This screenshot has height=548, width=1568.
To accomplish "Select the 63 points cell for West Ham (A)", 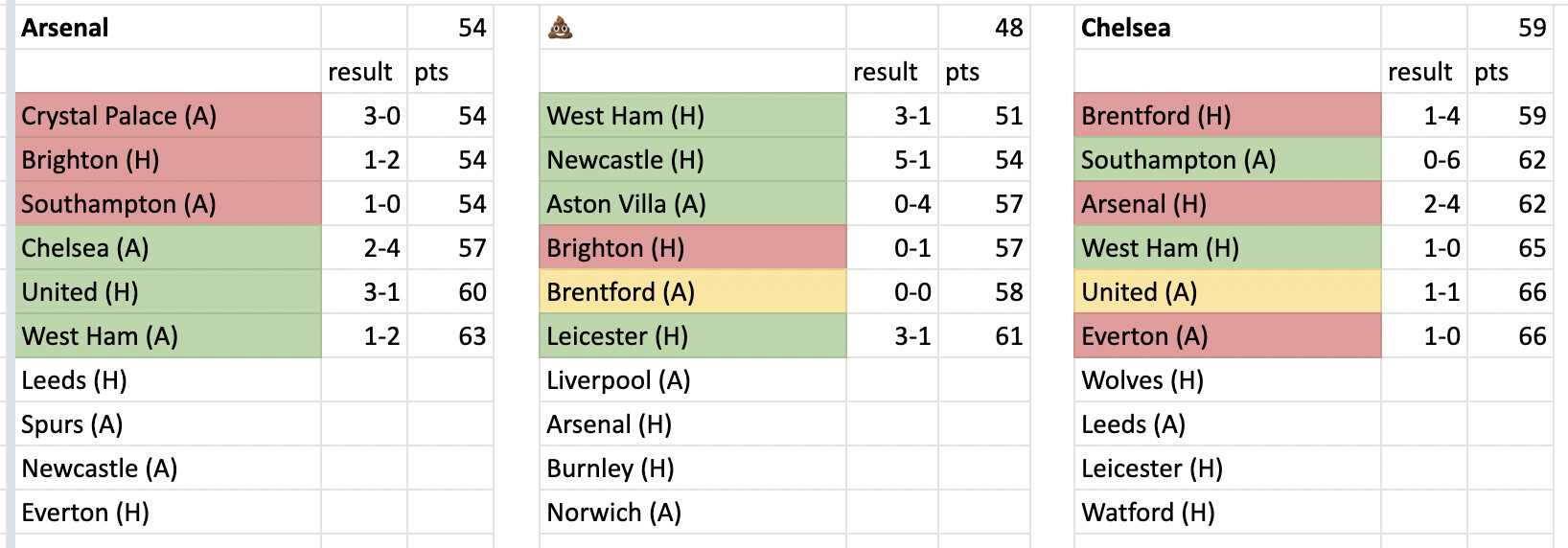I will click(x=450, y=336).
